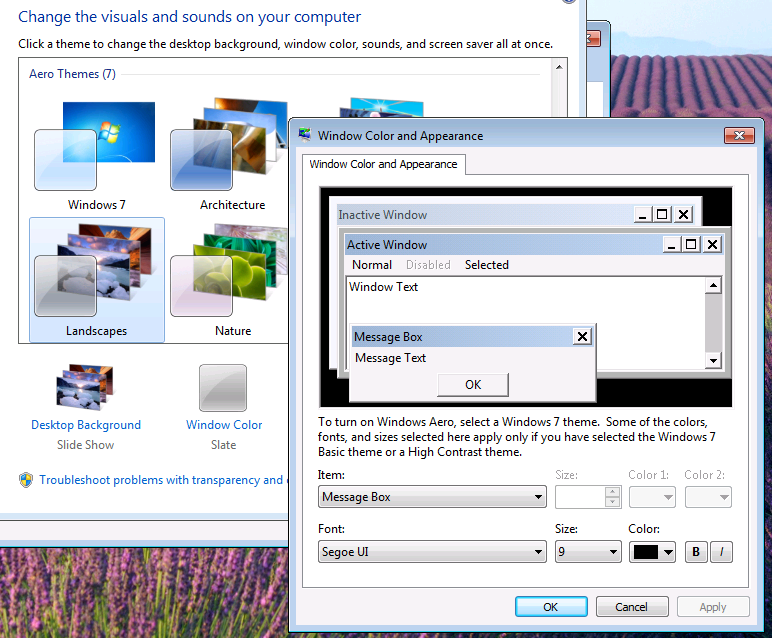The image size is (772, 638).
Task: Click the preview Message Box OK button
Action: [x=473, y=384]
